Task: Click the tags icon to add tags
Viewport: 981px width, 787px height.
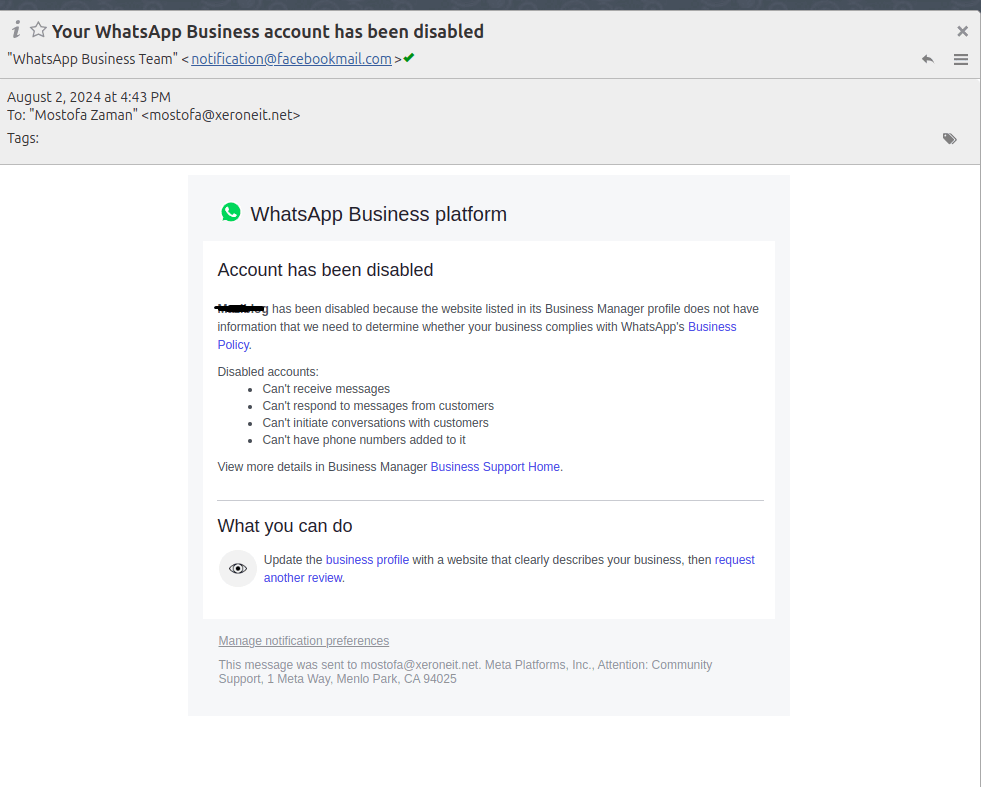Action: [950, 138]
